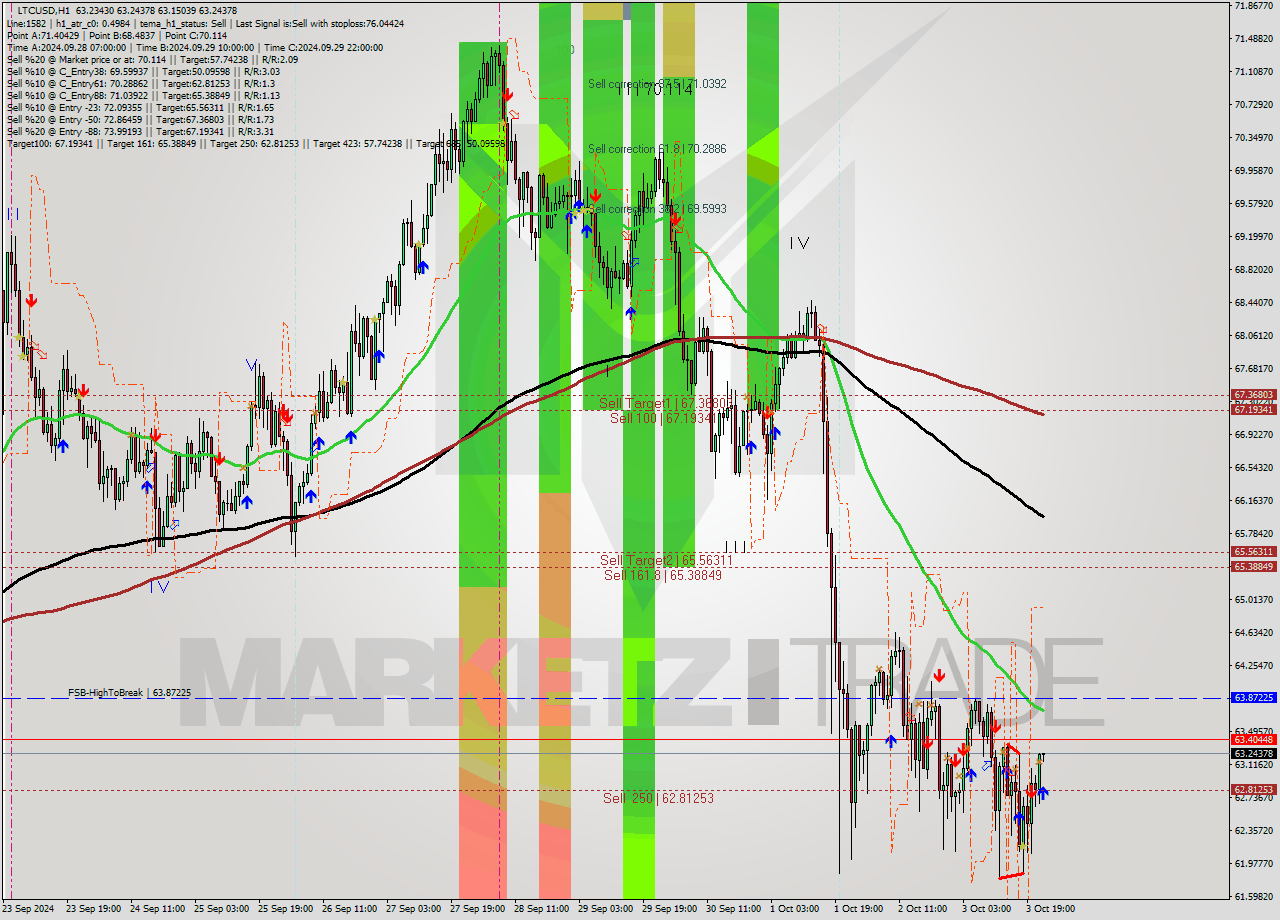Click the 27 Sep 19:00 time label
Screen dimensions: 1280x920
478,909
